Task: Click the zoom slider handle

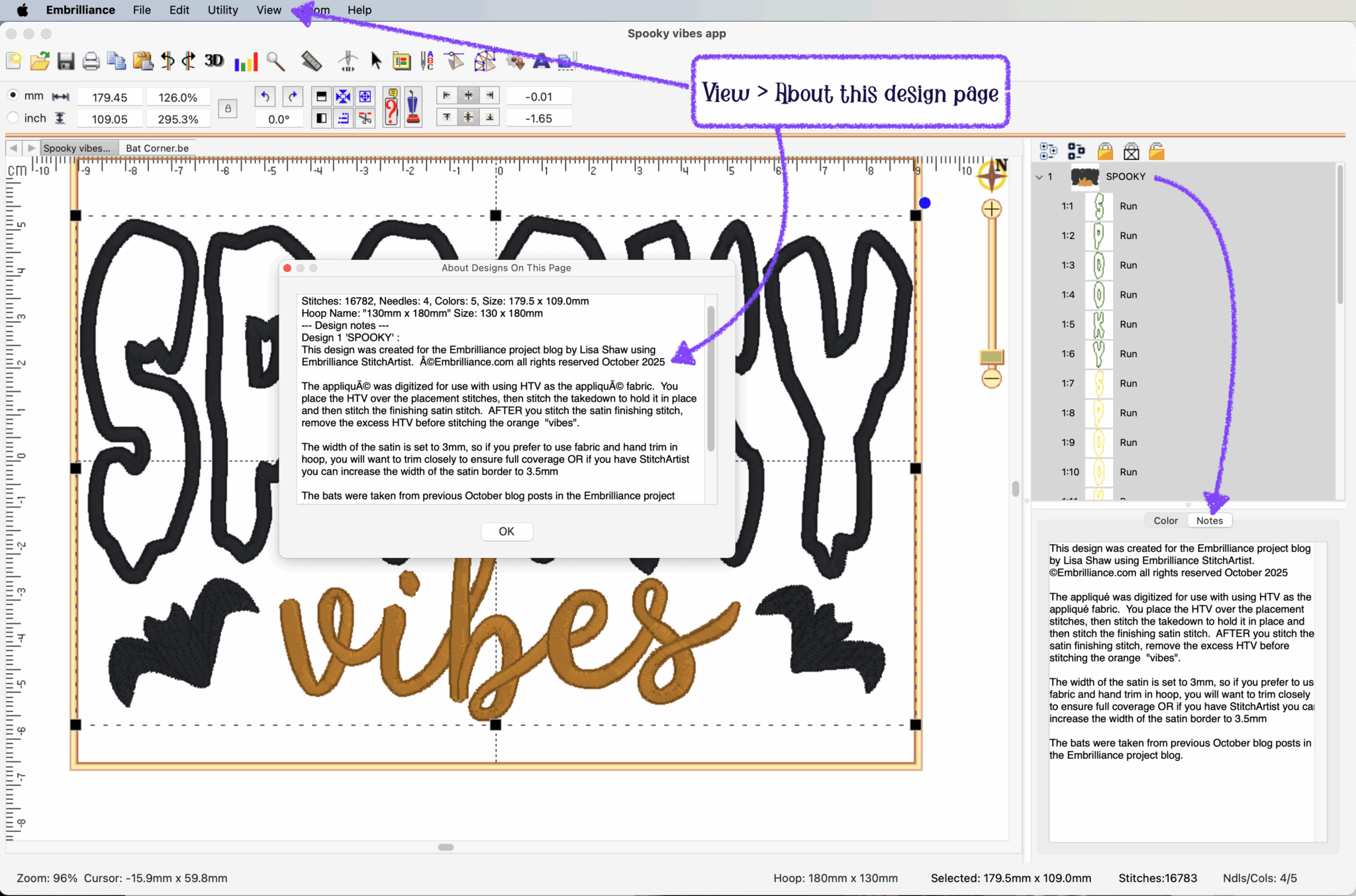Action: pos(991,357)
